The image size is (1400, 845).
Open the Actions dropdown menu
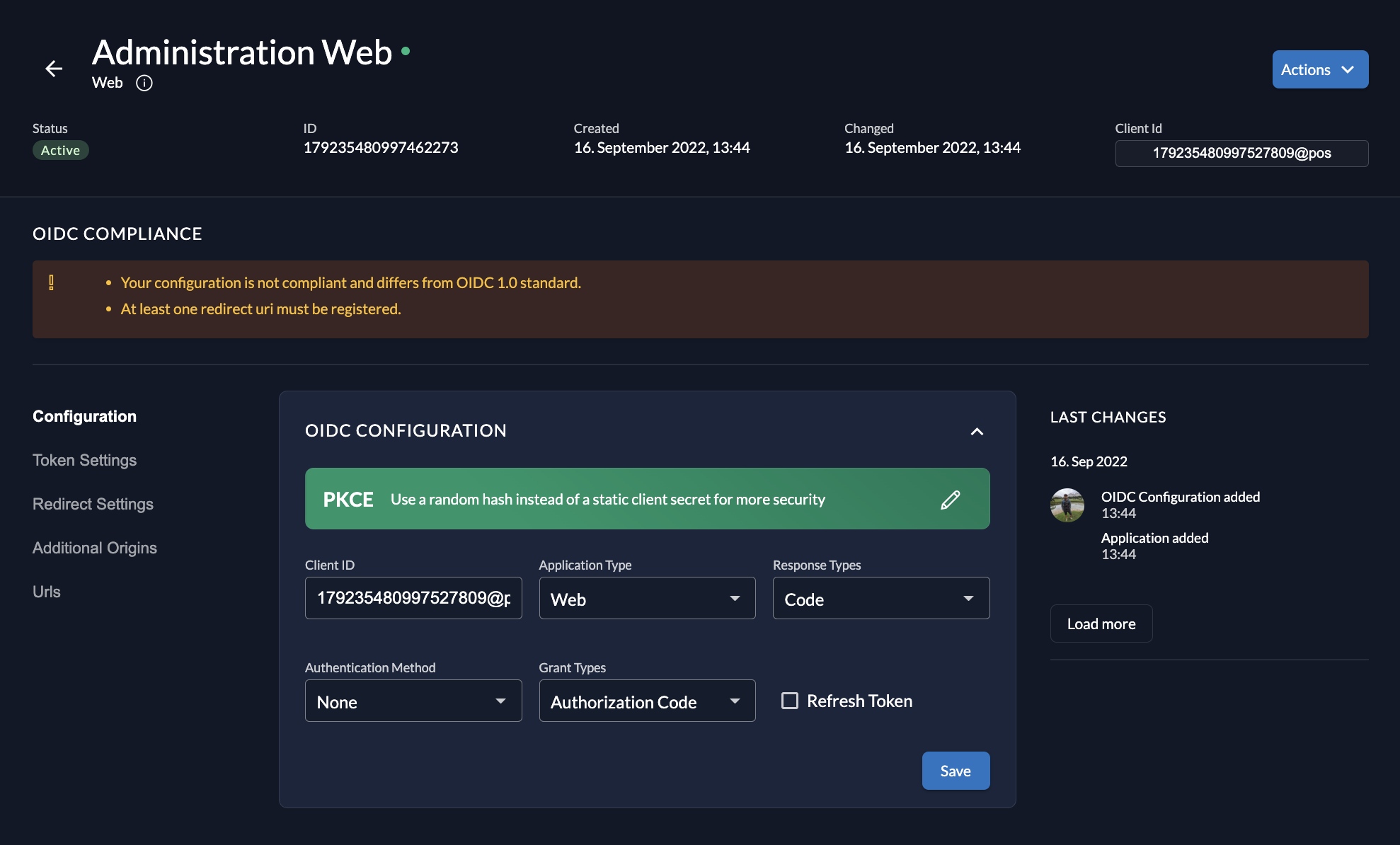[x=1319, y=69]
